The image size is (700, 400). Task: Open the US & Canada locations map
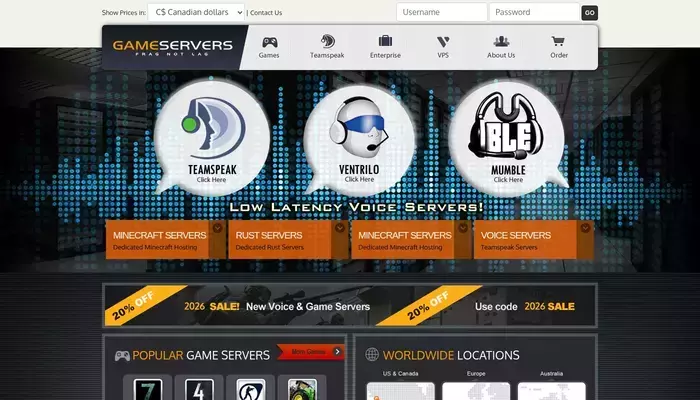400,391
